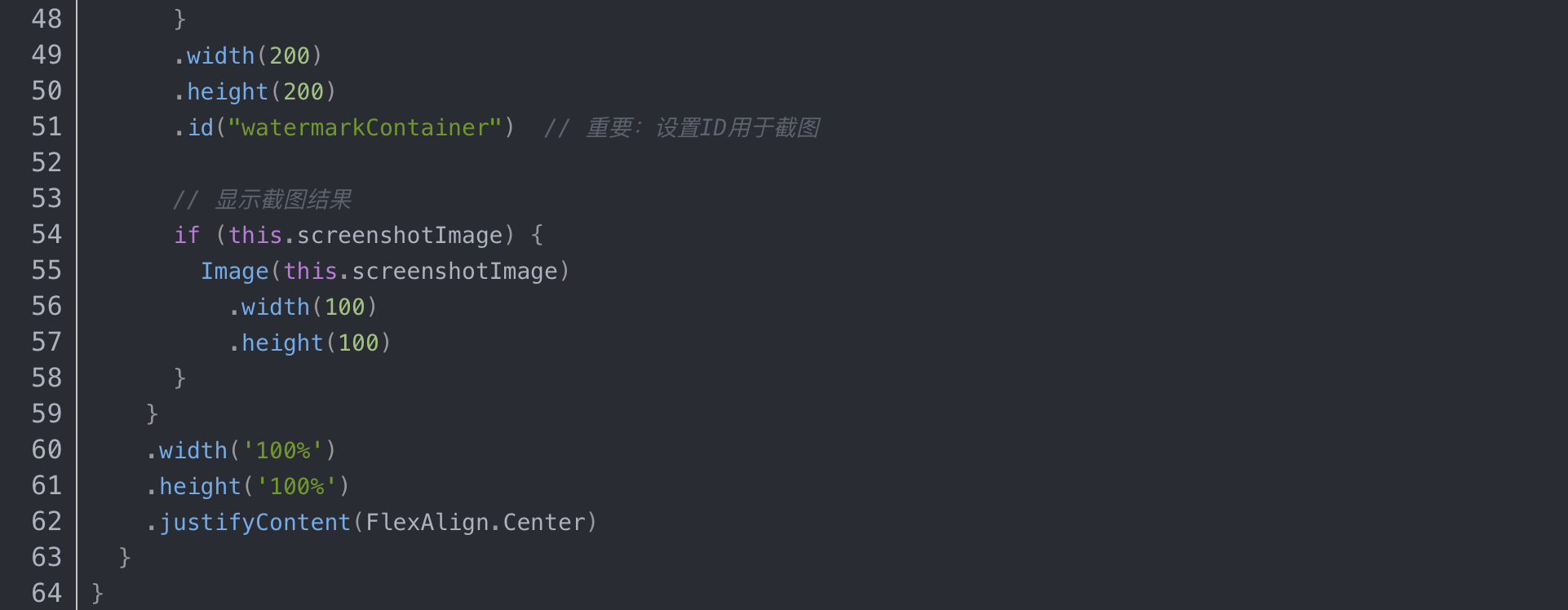Click the comment on line 53
Image resolution: width=1568 pixels, height=610 pixels.
click(x=262, y=199)
